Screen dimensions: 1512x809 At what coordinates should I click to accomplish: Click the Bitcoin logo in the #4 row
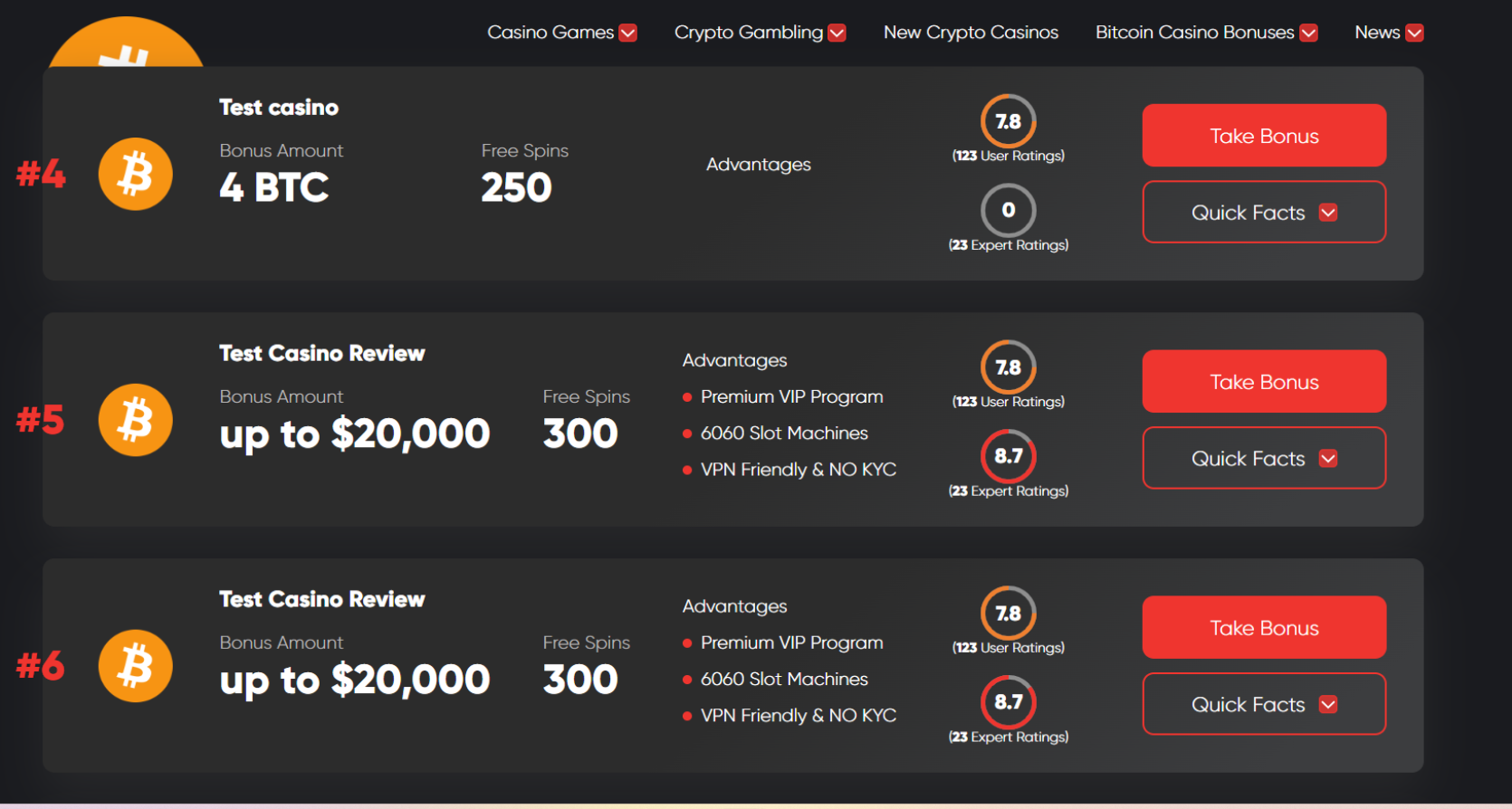(136, 174)
